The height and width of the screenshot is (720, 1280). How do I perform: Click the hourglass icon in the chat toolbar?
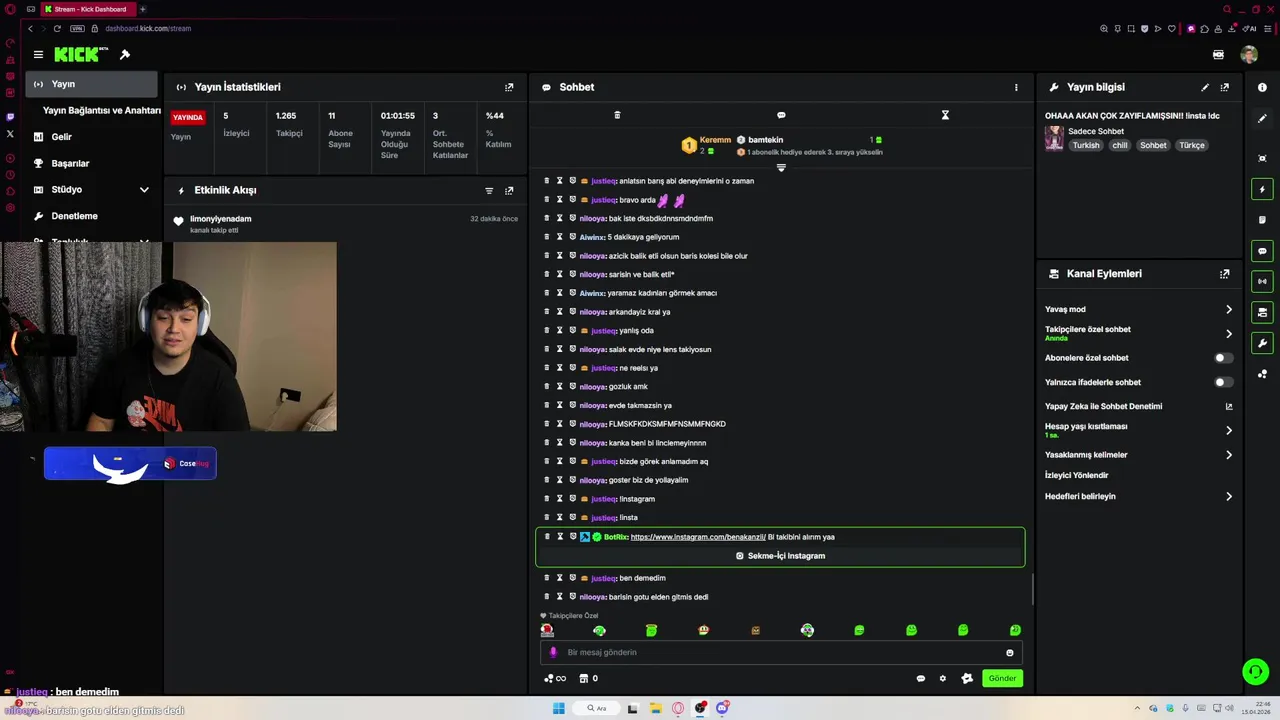(945, 115)
